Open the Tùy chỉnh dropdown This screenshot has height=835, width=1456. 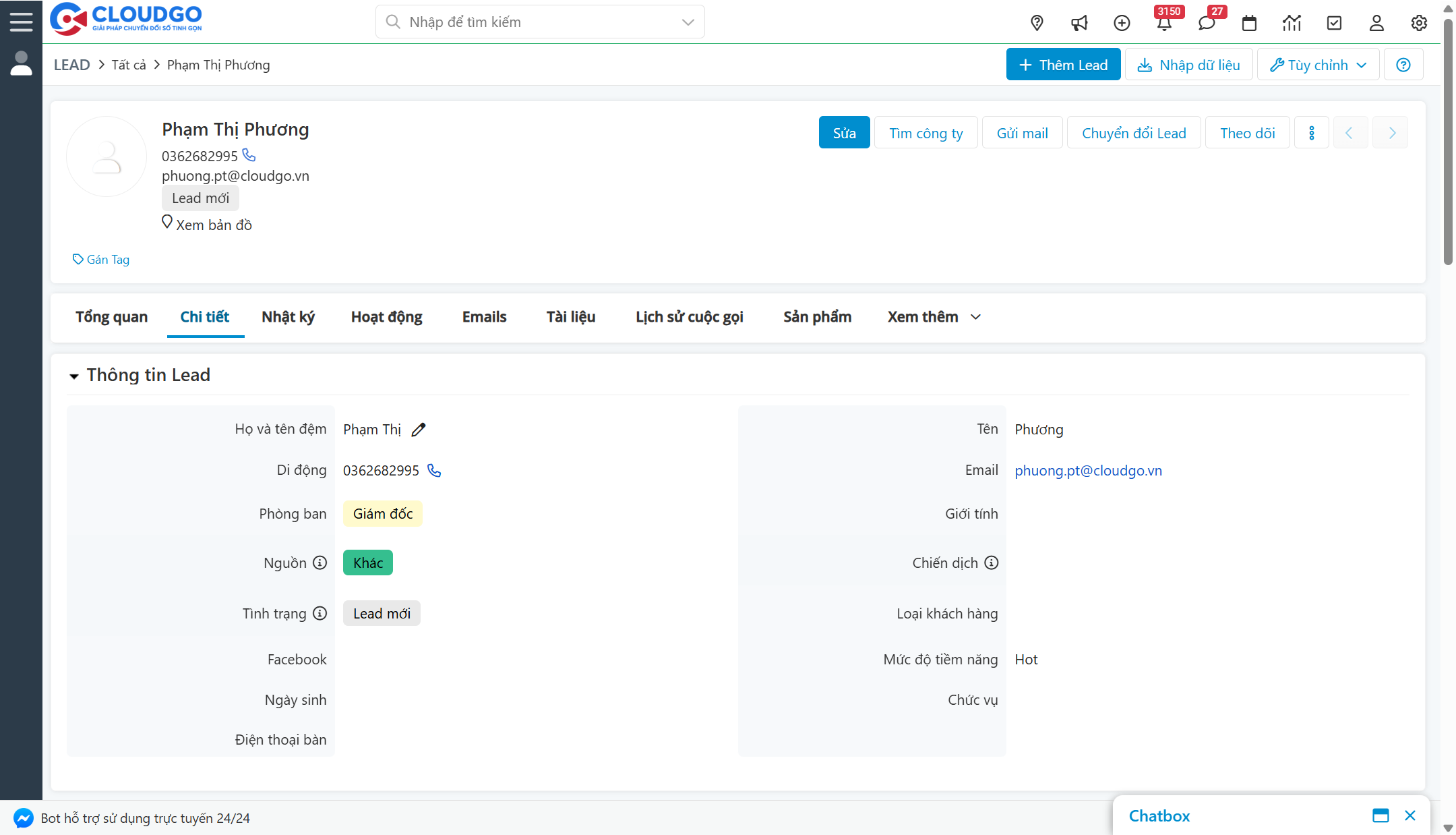1318,65
